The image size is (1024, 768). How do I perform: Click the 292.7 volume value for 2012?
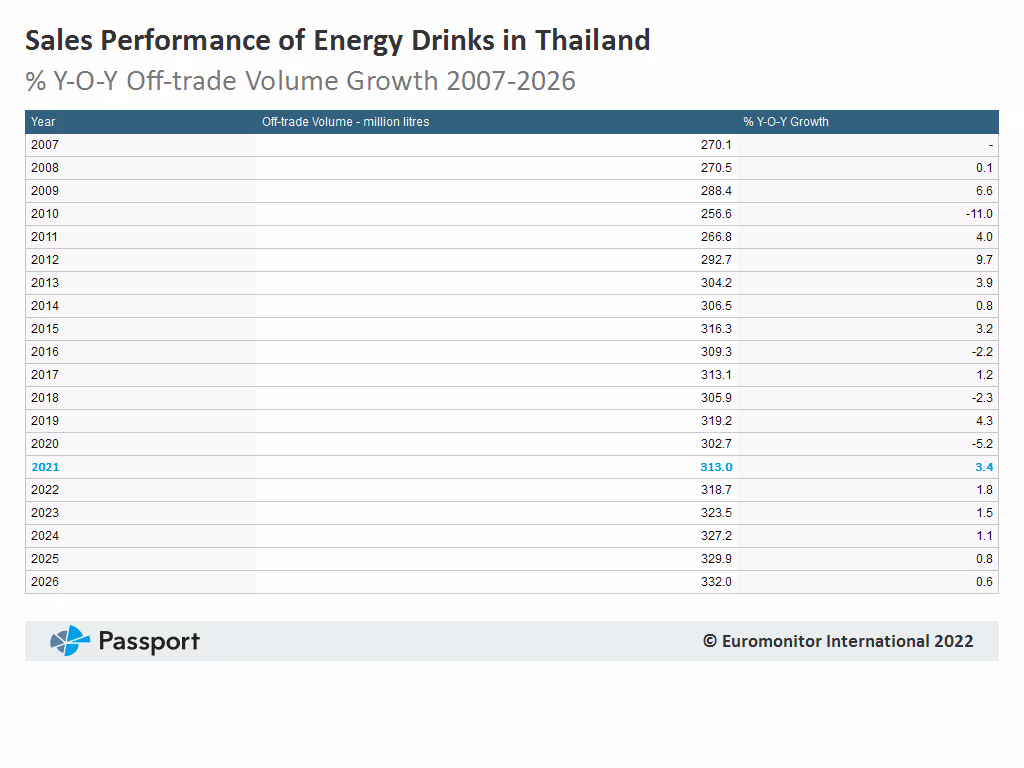(x=715, y=260)
